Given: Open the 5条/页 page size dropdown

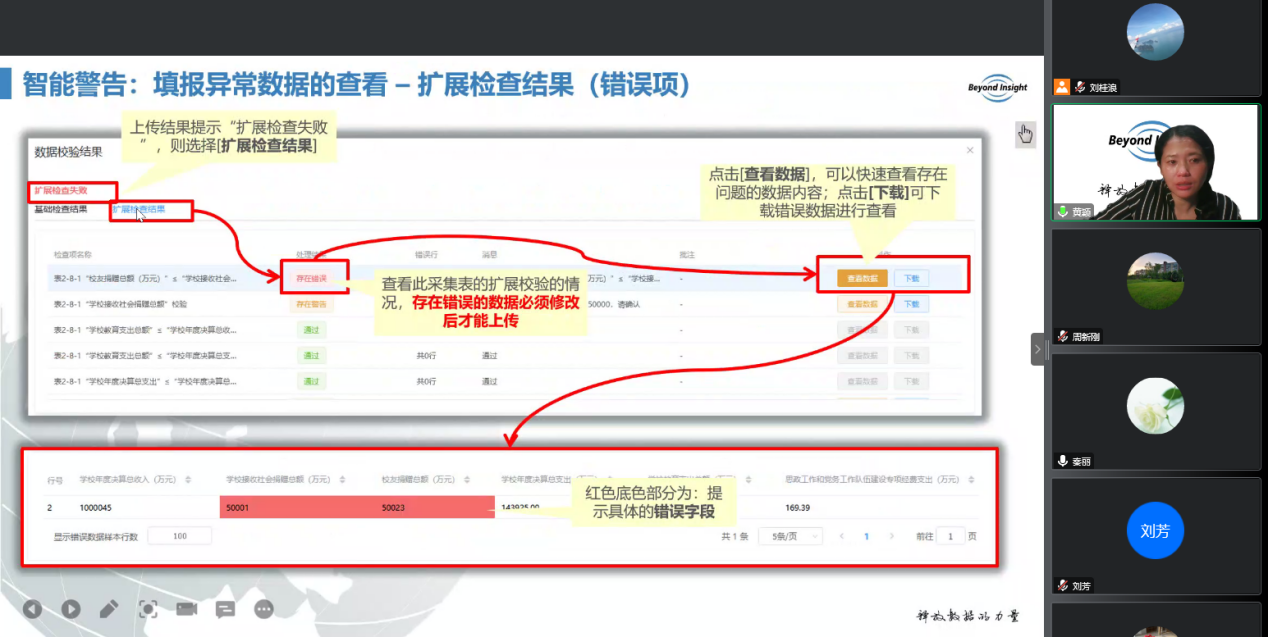Looking at the screenshot, I should (x=779, y=536).
